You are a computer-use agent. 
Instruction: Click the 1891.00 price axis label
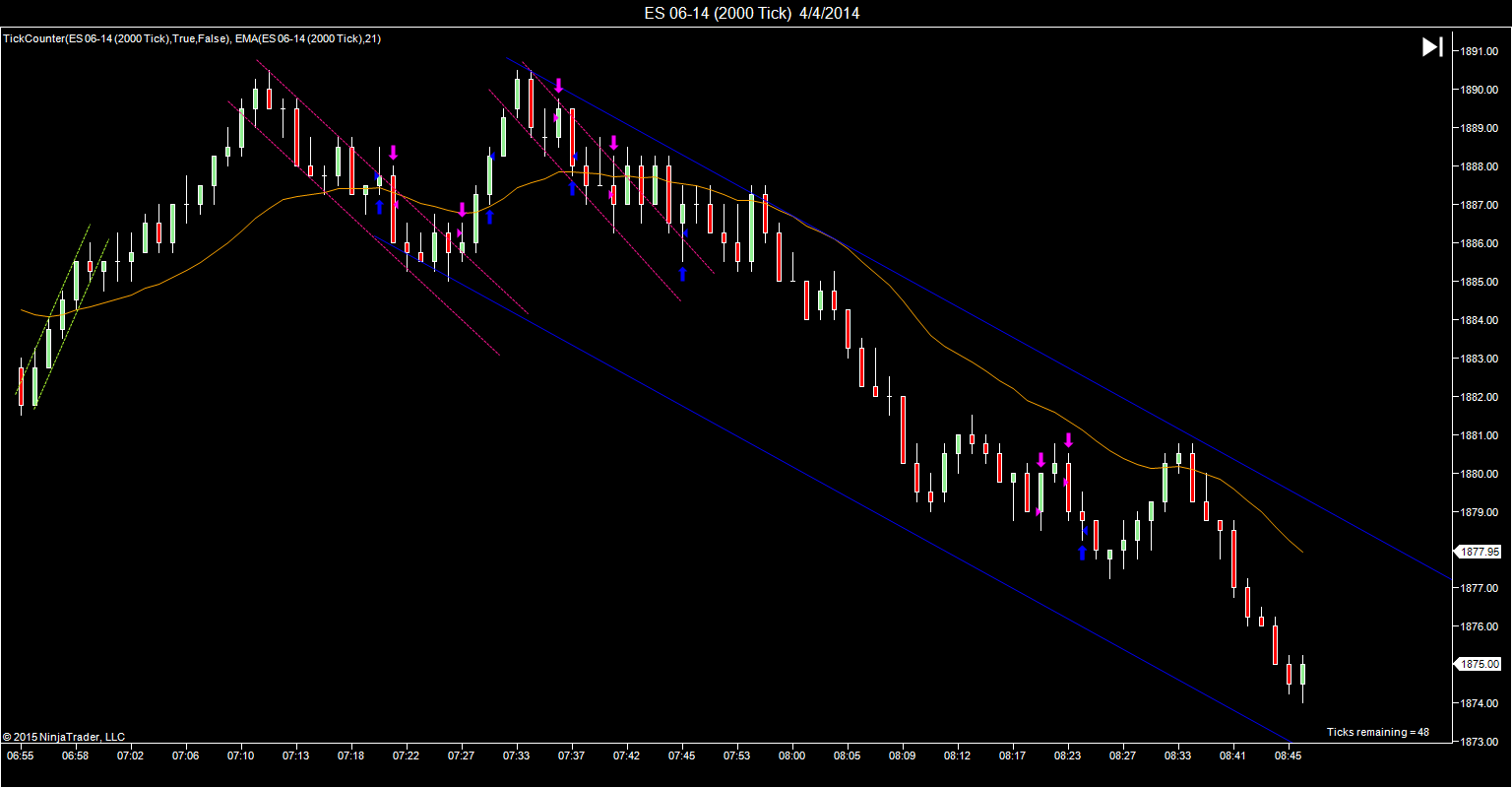[1479, 51]
